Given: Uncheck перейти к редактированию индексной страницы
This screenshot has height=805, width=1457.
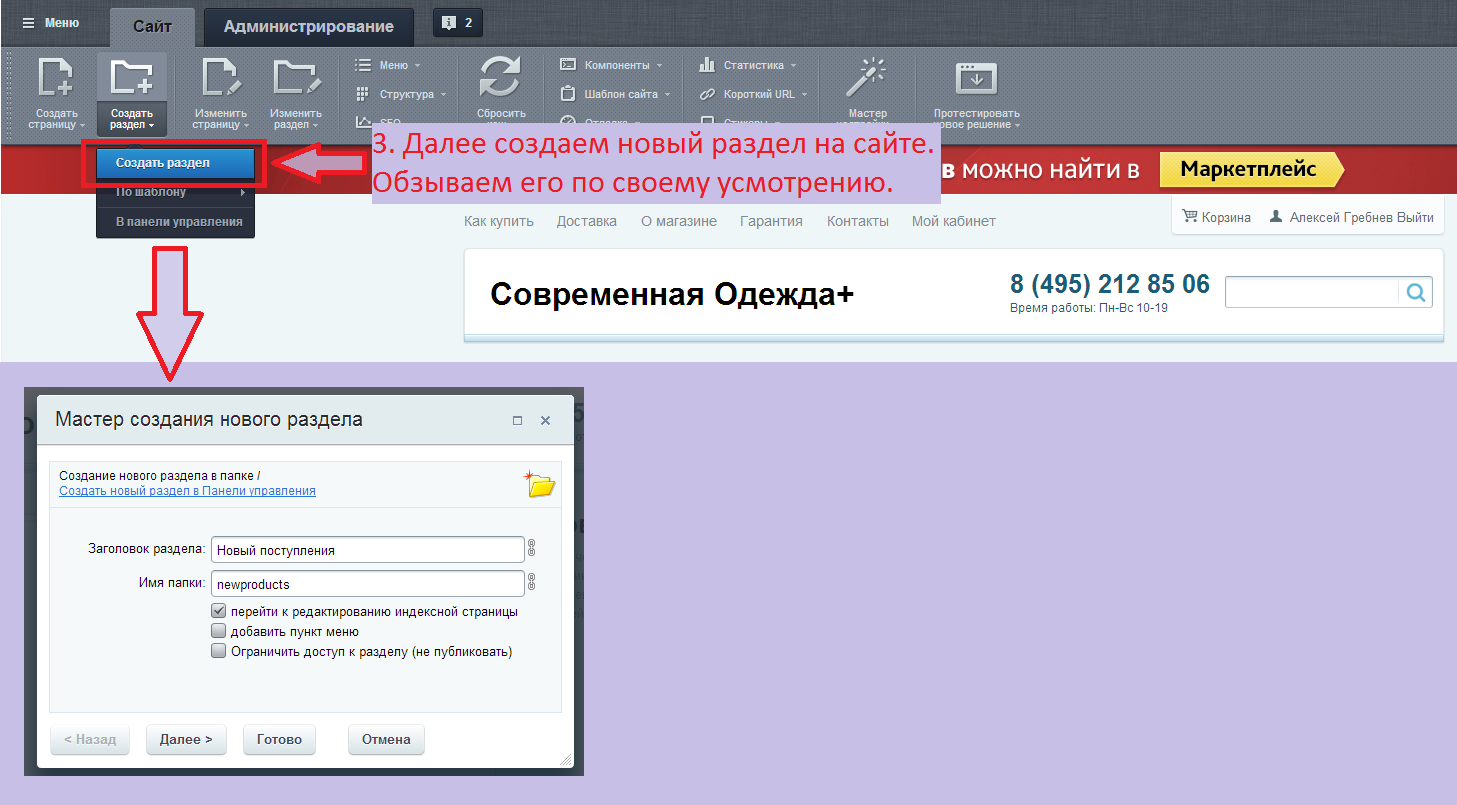Looking at the screenshot, I should (x=218, y=611).
